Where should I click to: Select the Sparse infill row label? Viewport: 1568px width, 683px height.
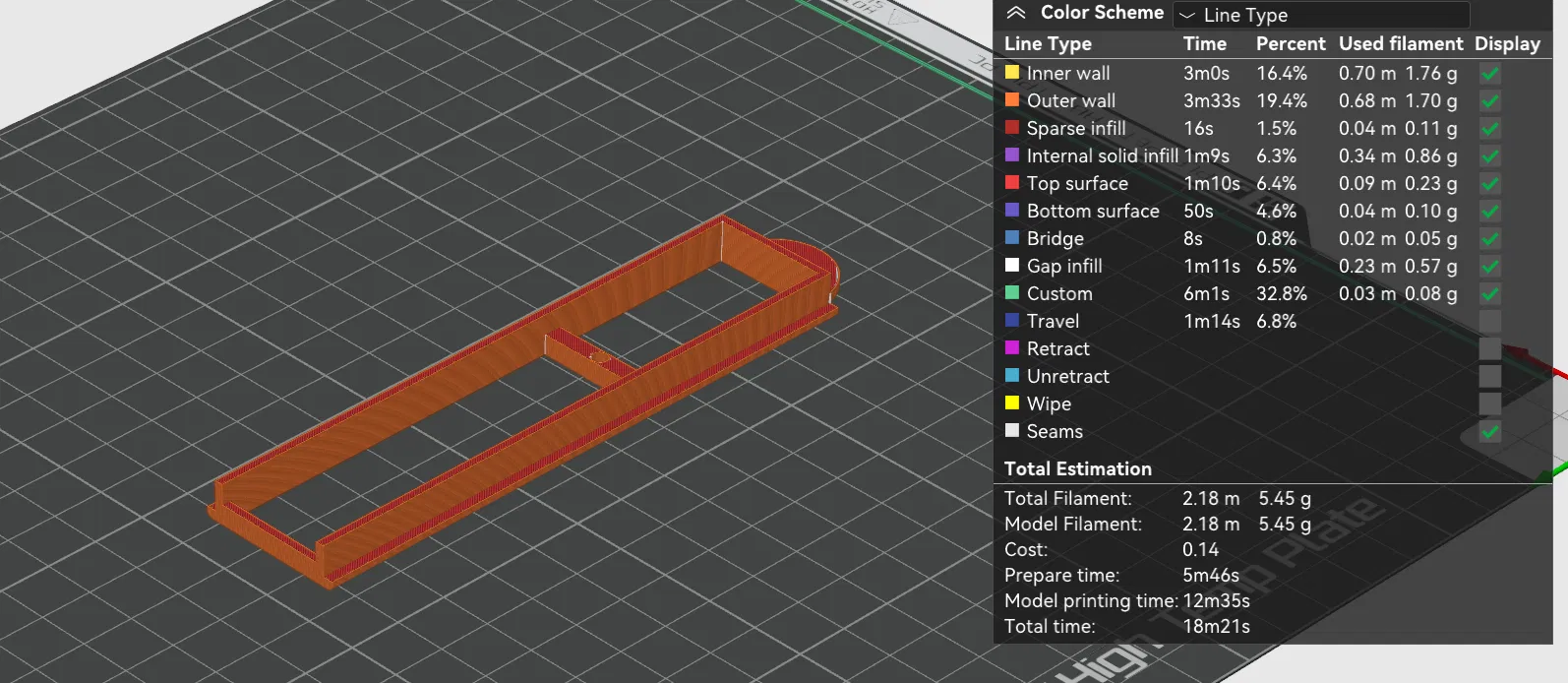click(1076, 129)
